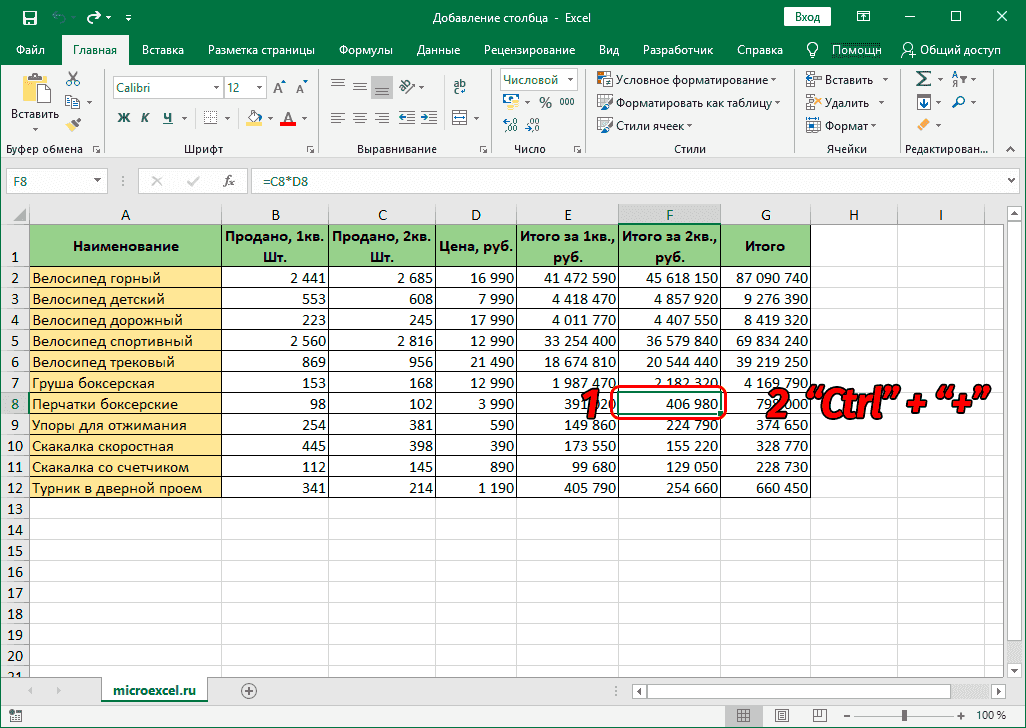Apply italic formatting (К icon)
The height and width of the screenshot is (728, 1026).
point(145,117)
